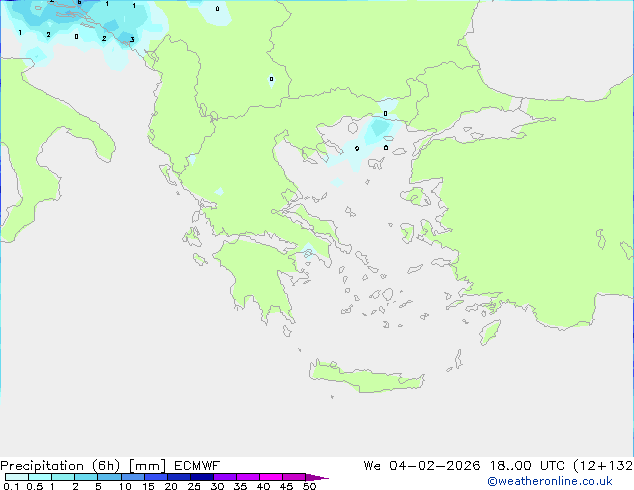Pick the 45–50 mm legend color
This screenshot has width=634, height=490.
(294, 477)
